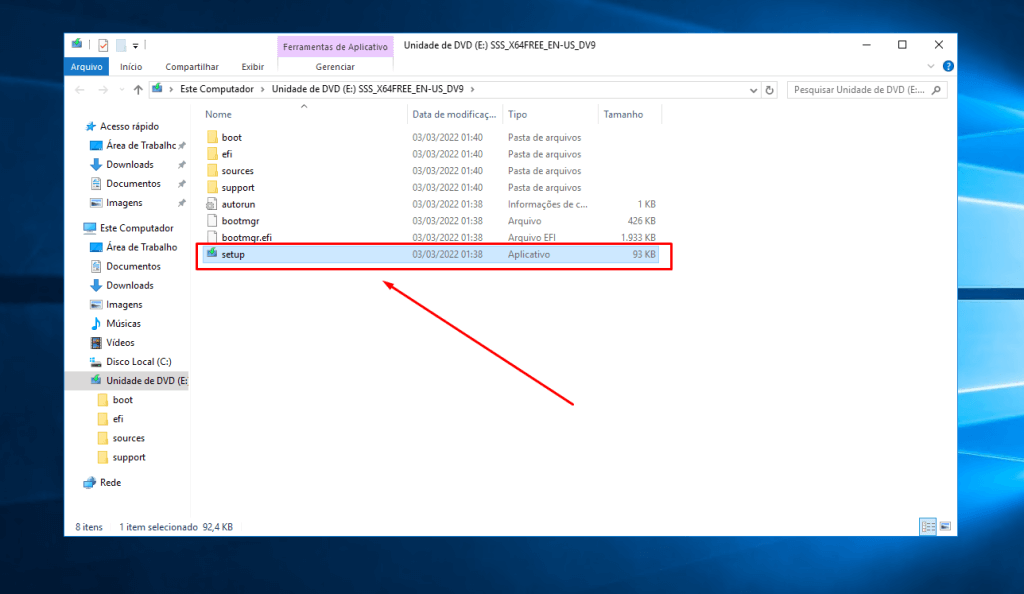The height and width of the screenshot is (594, 1024).
Task: Open pinned Área de Trabalho under Acesso rápido
Action: pyautogui.click(x=141, y=146)
